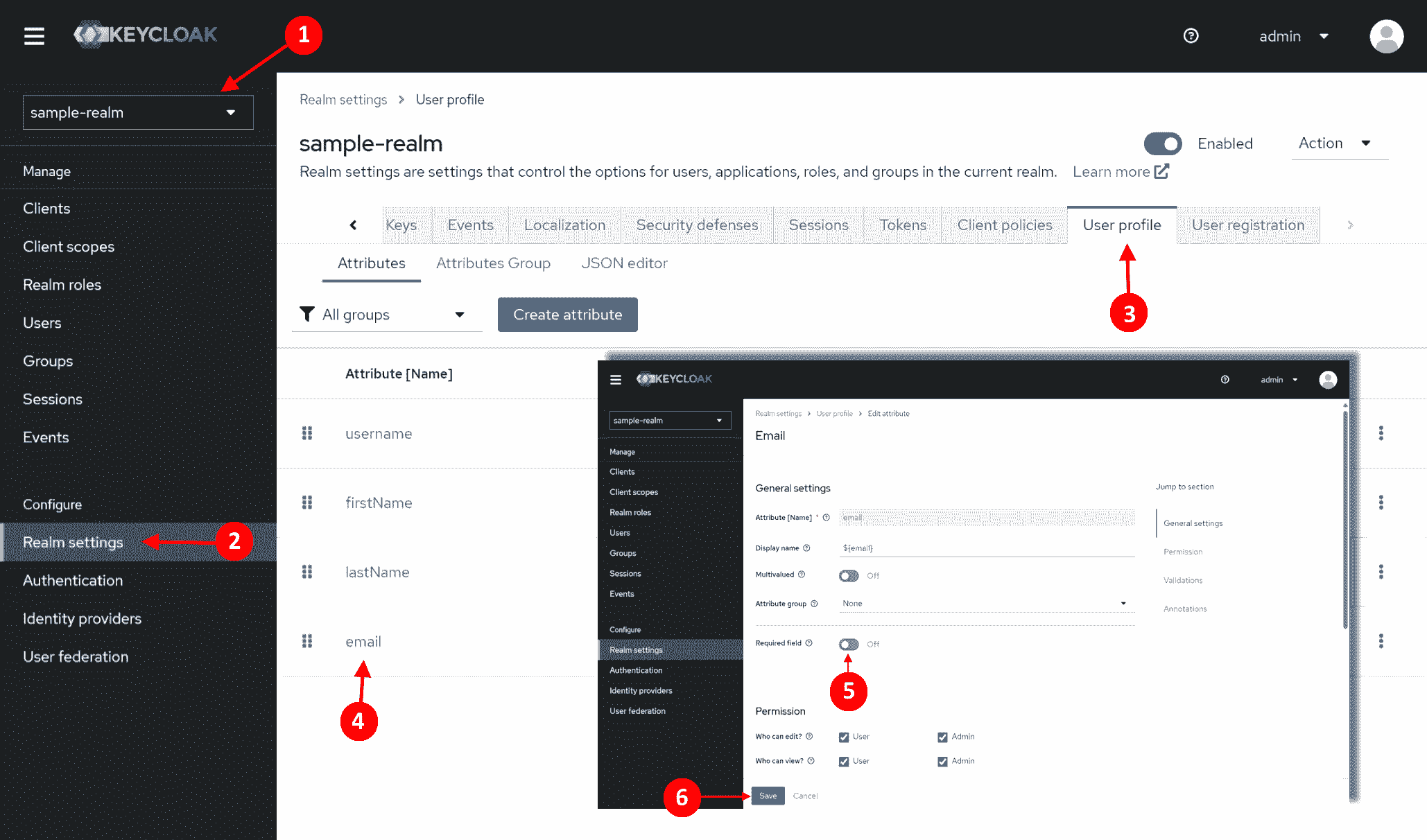Open the hamburger navigation menu

pos(34,36)
